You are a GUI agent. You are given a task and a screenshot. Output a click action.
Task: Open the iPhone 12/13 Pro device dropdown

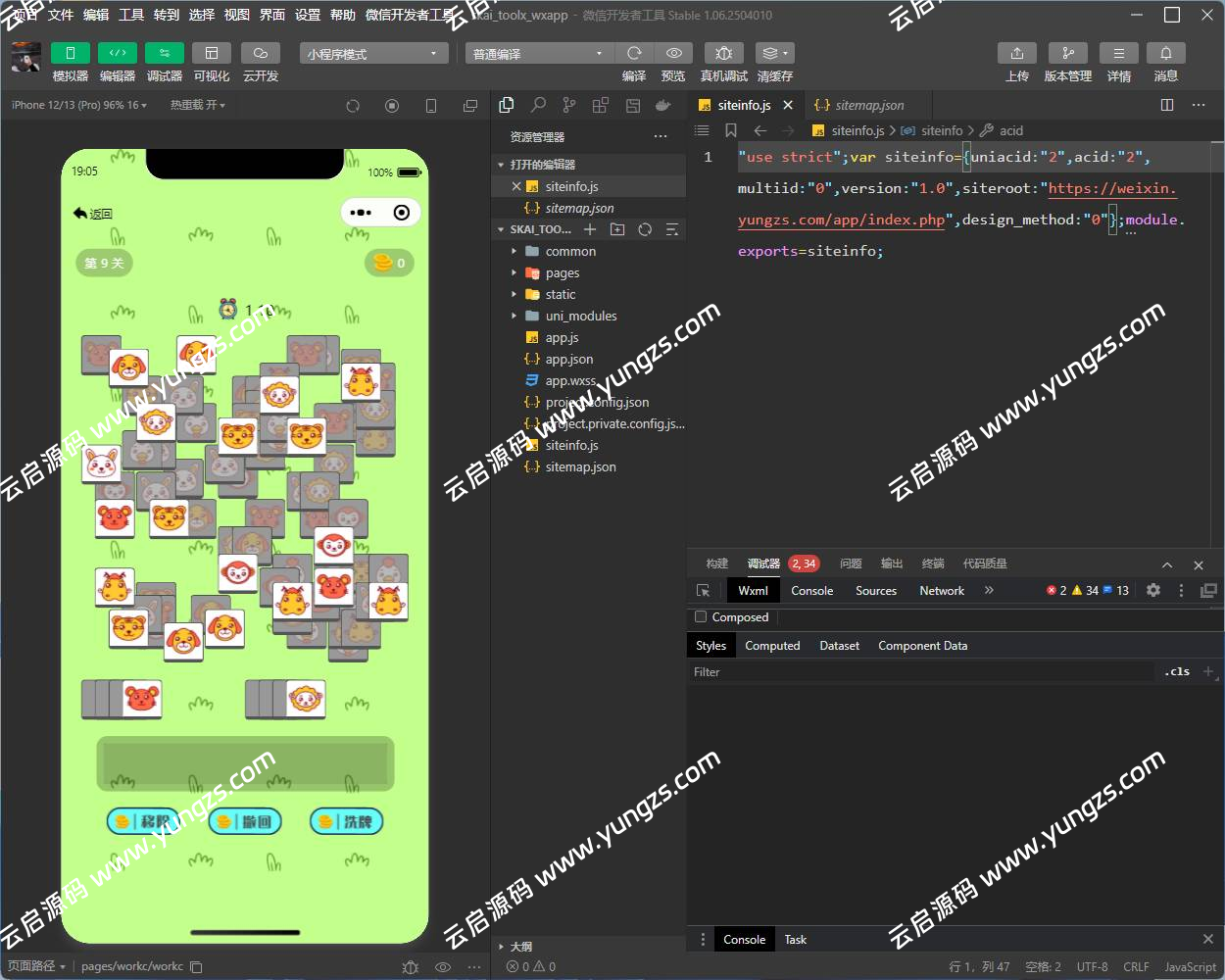(x=78, y=105)
